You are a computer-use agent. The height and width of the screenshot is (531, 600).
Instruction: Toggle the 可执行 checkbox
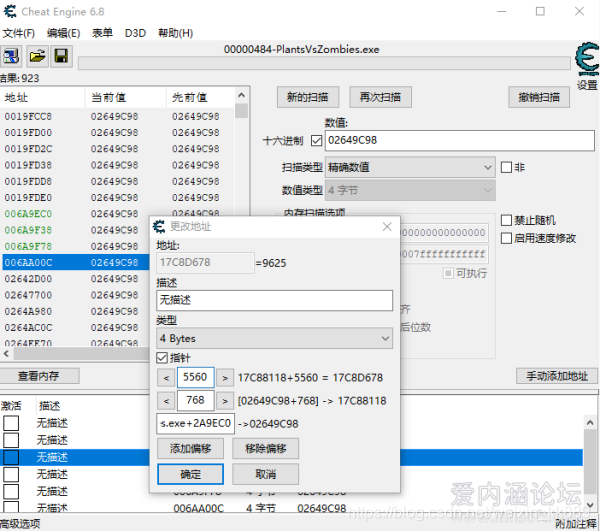click(x=448, y=273)
